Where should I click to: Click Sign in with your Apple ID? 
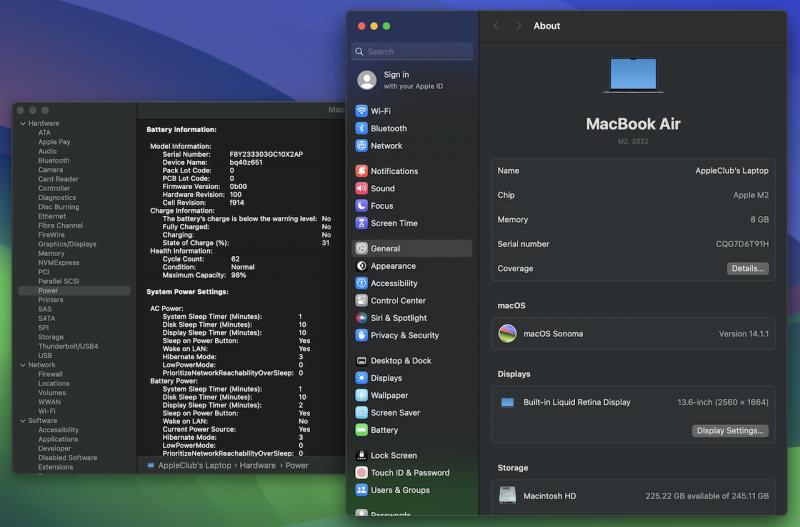tap(413, 80)
